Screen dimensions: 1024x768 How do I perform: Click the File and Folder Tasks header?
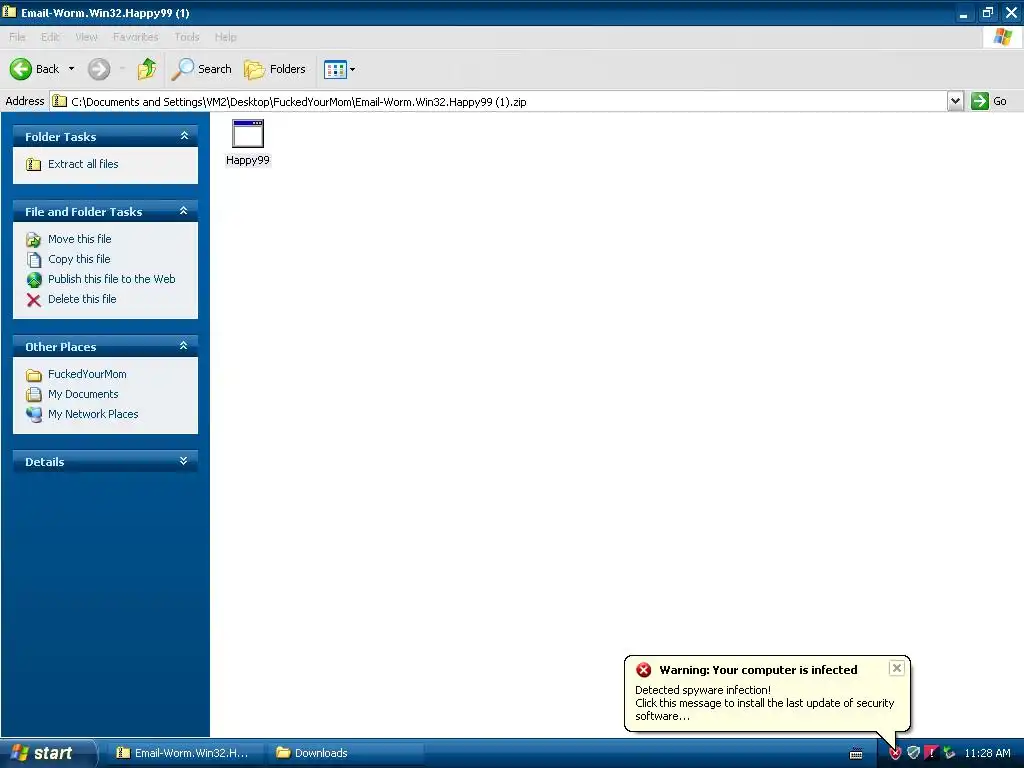tap(105, 212)
